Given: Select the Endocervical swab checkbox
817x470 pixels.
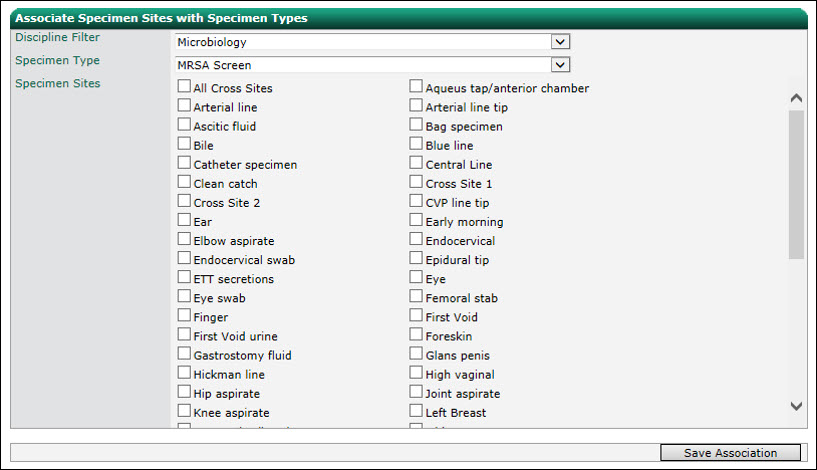Looking at the screenshot, I should tap(184, 258).
